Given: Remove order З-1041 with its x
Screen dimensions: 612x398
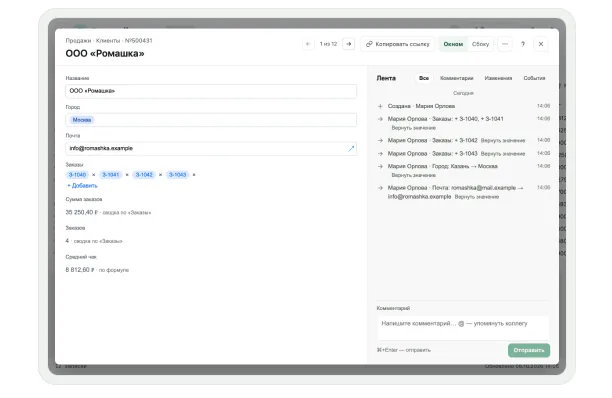Looking at the screenshot, I should pyautogui.click(x=127, y=175).
